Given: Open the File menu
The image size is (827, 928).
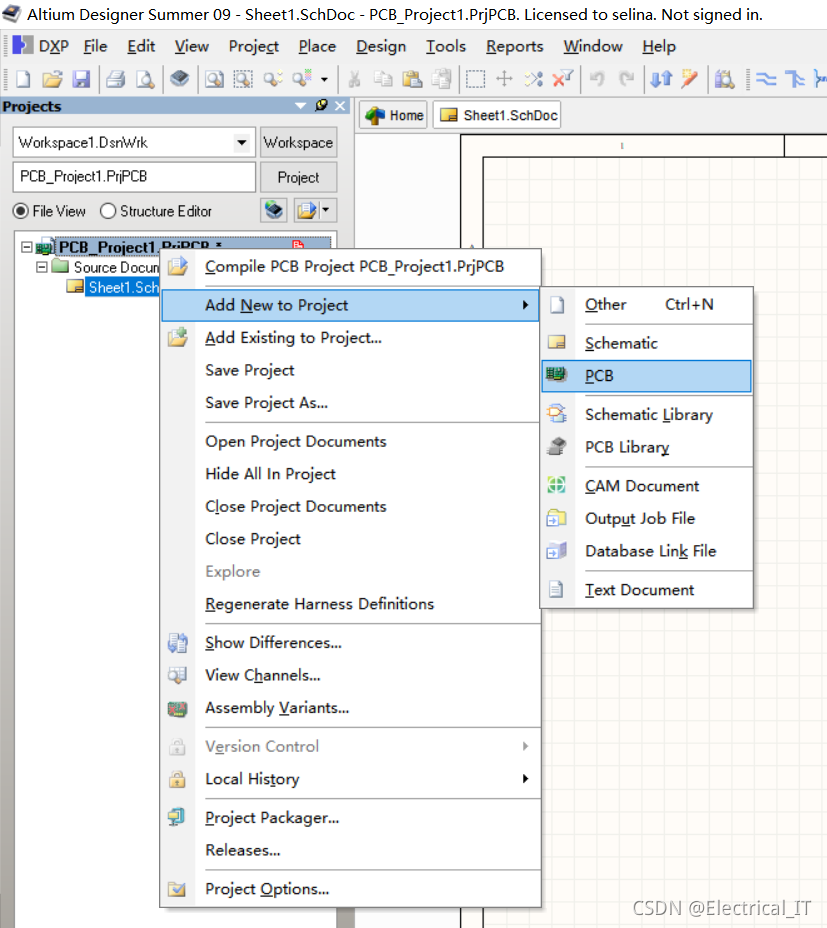Looking at the screenshot, I should click(95, 46).
